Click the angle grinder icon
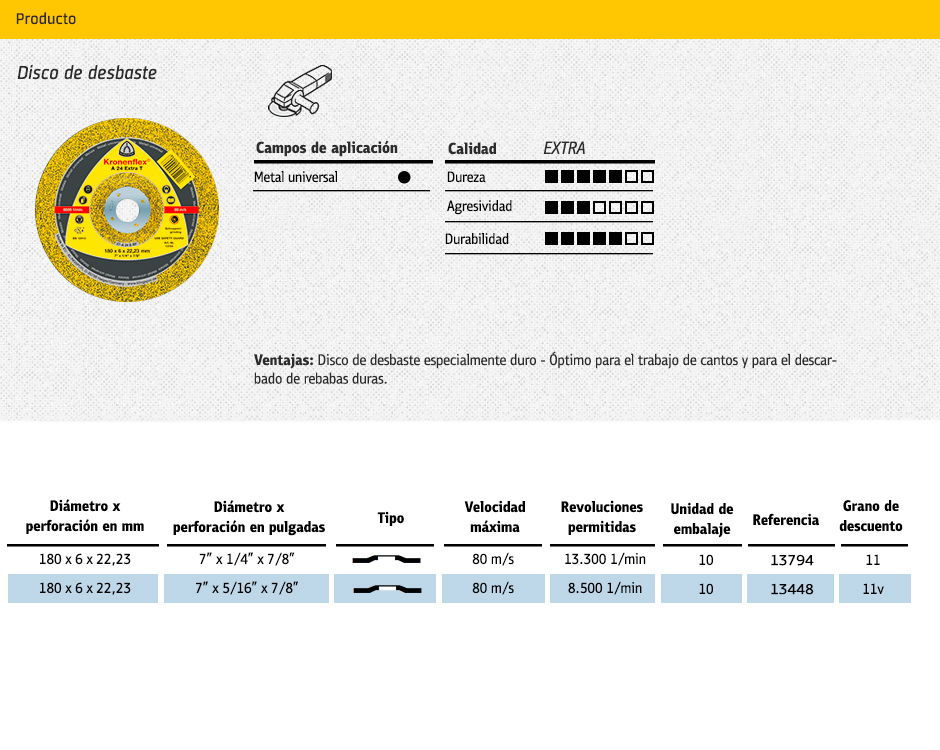Viewport: 940px width, 750px height. click(x=301, y=90)
